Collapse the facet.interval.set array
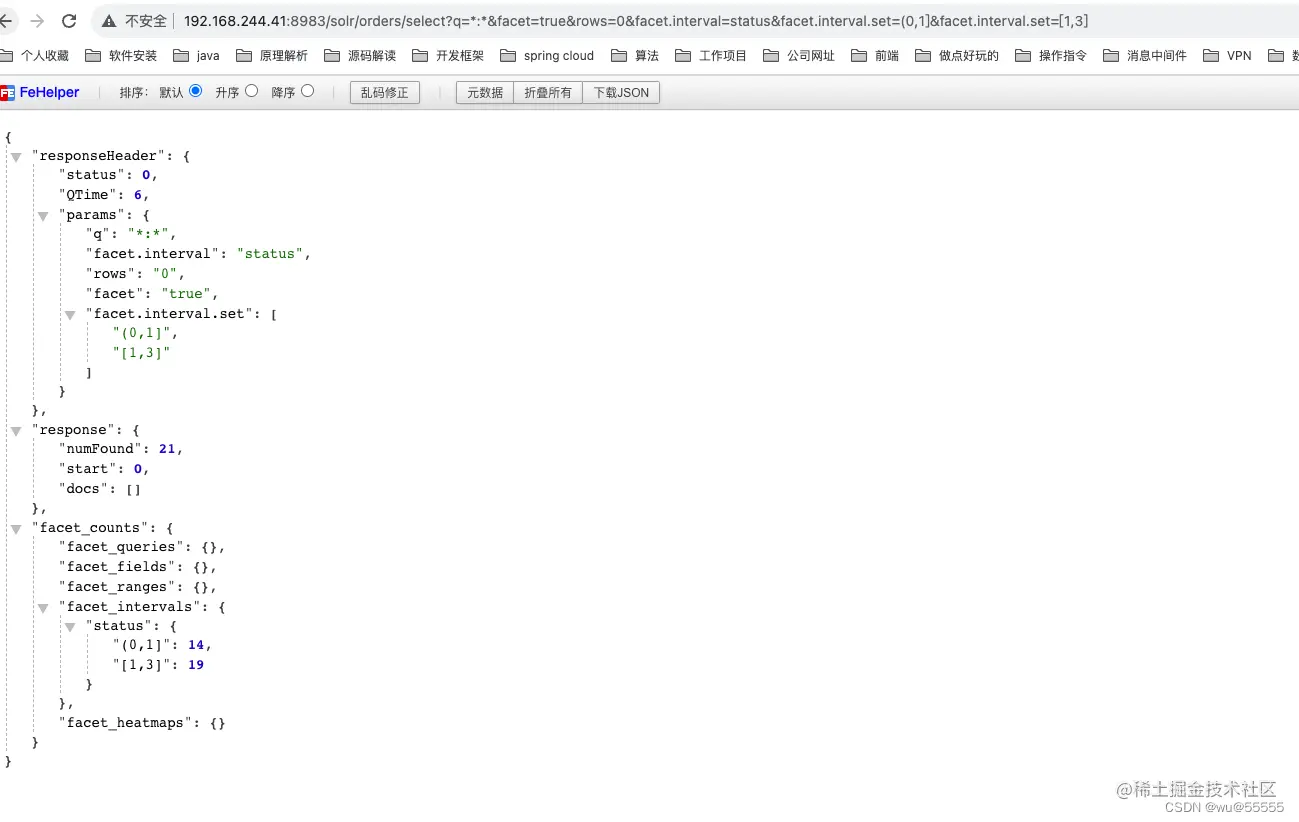 click(70, 314)
